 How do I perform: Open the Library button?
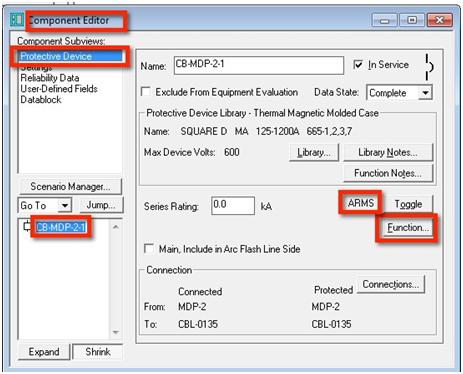(314, 152)
